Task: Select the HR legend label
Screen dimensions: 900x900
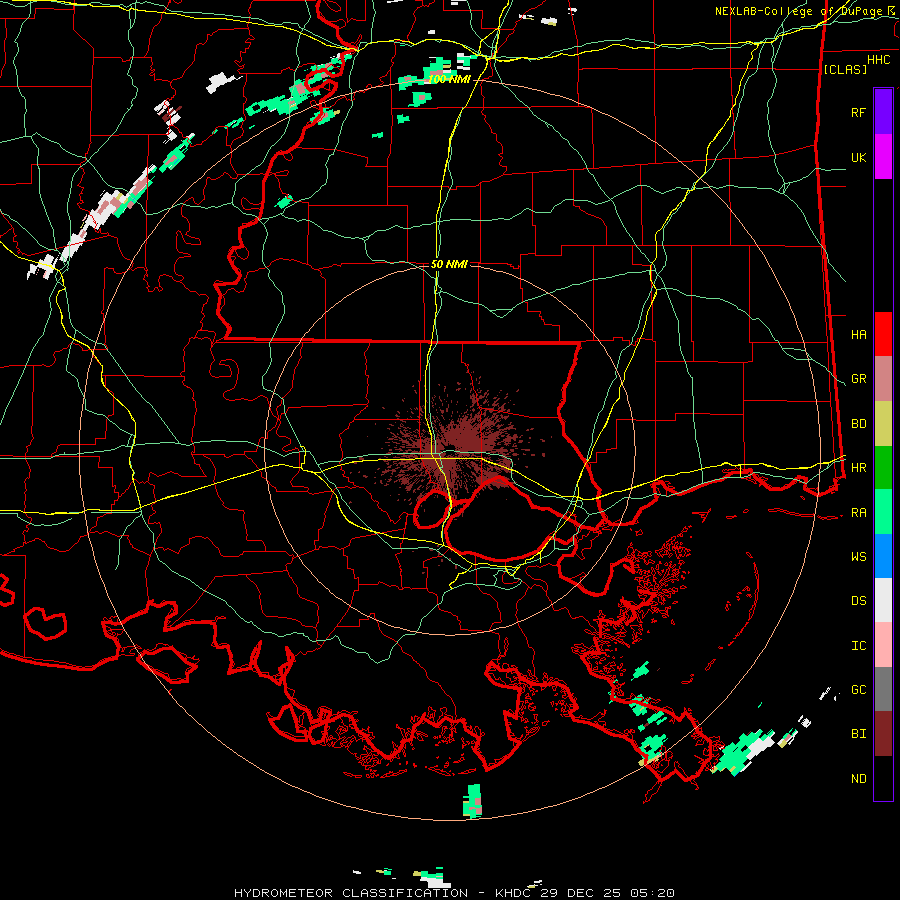Action: [x=858, y=468]
